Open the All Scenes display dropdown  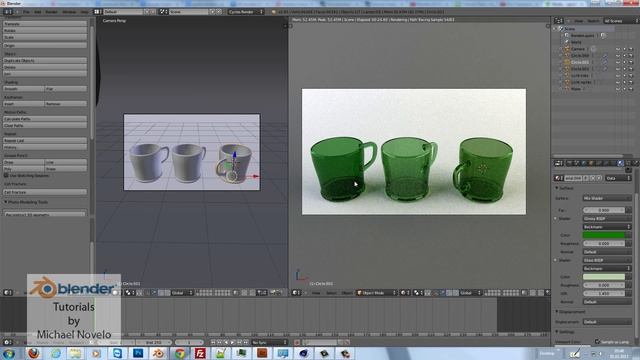(x=621, y=20)
